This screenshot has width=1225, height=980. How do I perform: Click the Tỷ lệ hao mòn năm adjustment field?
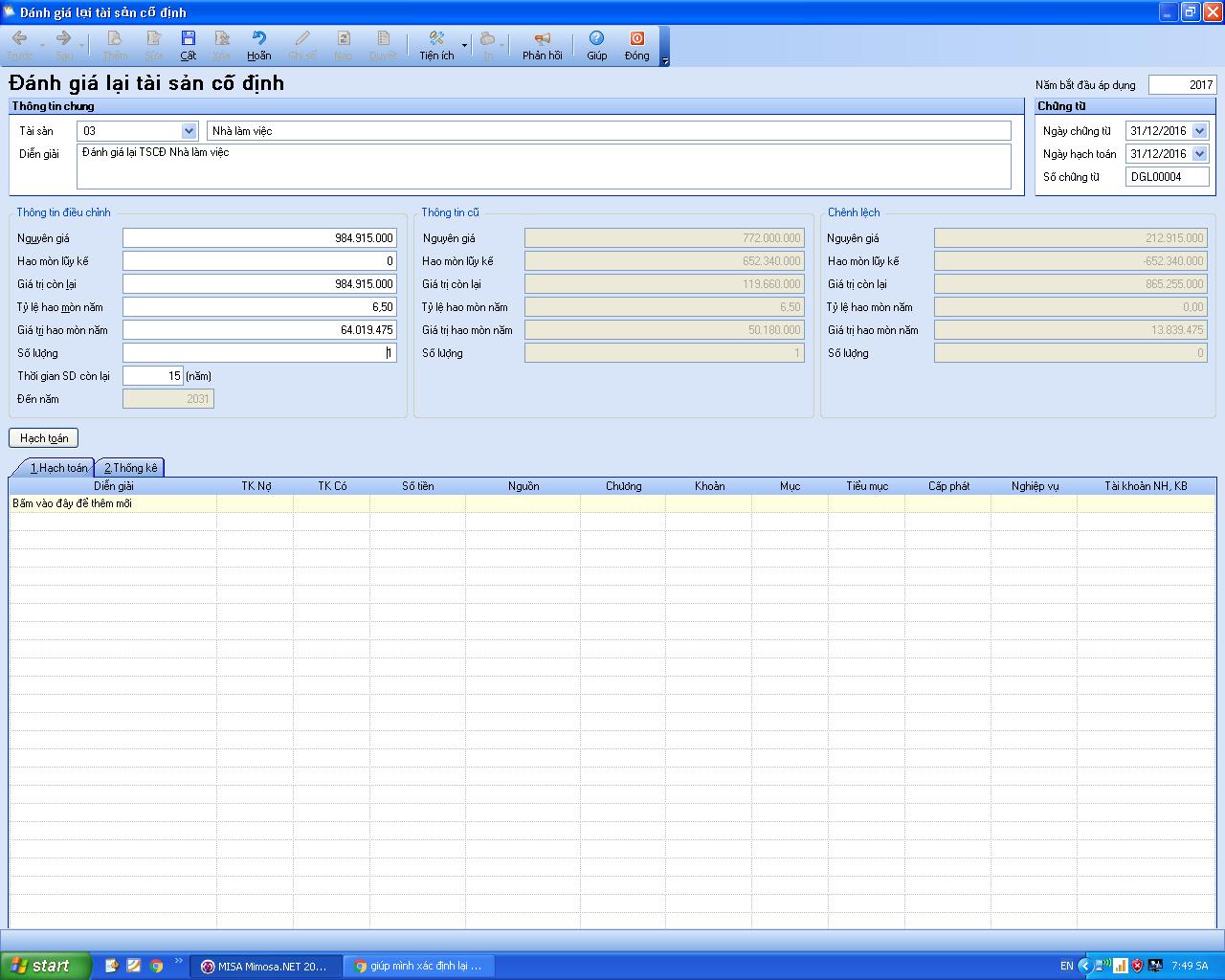coord(259,307)
